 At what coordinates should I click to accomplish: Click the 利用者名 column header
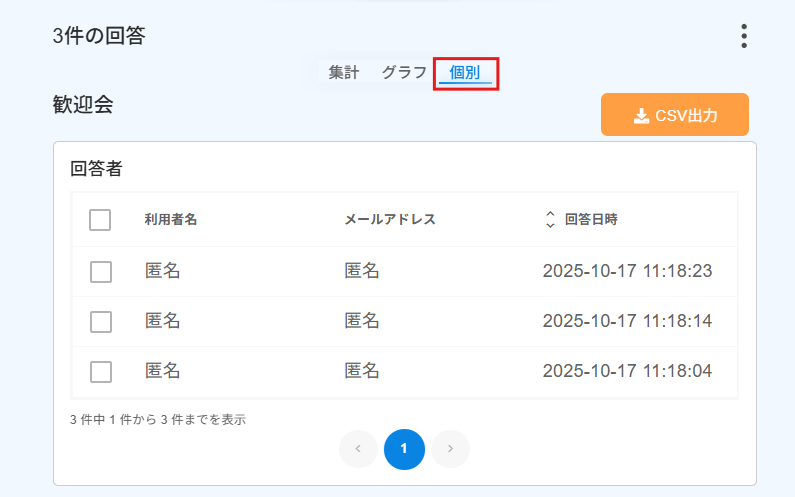point(170,220)
